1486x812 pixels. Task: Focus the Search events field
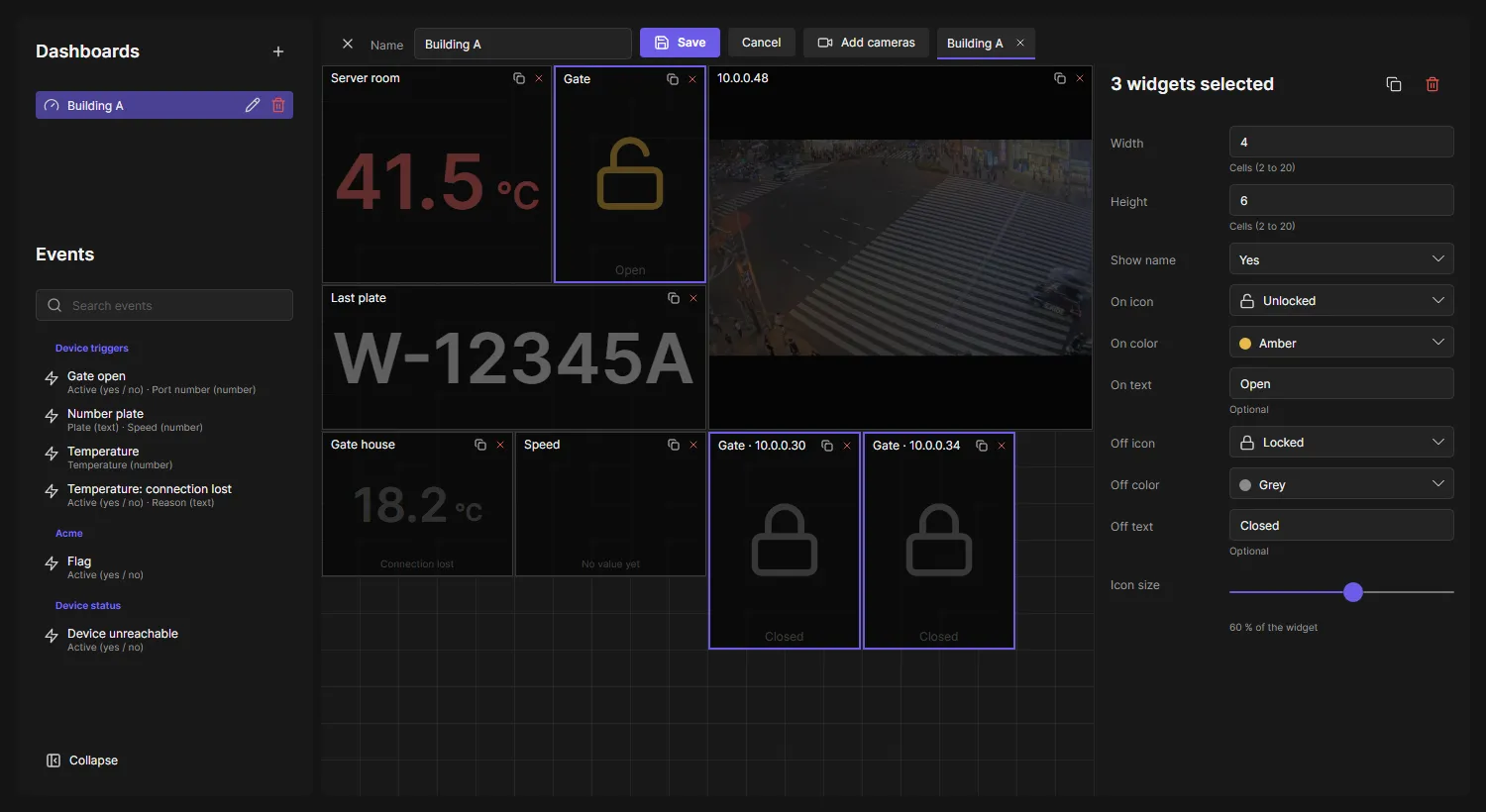point(164,305)
